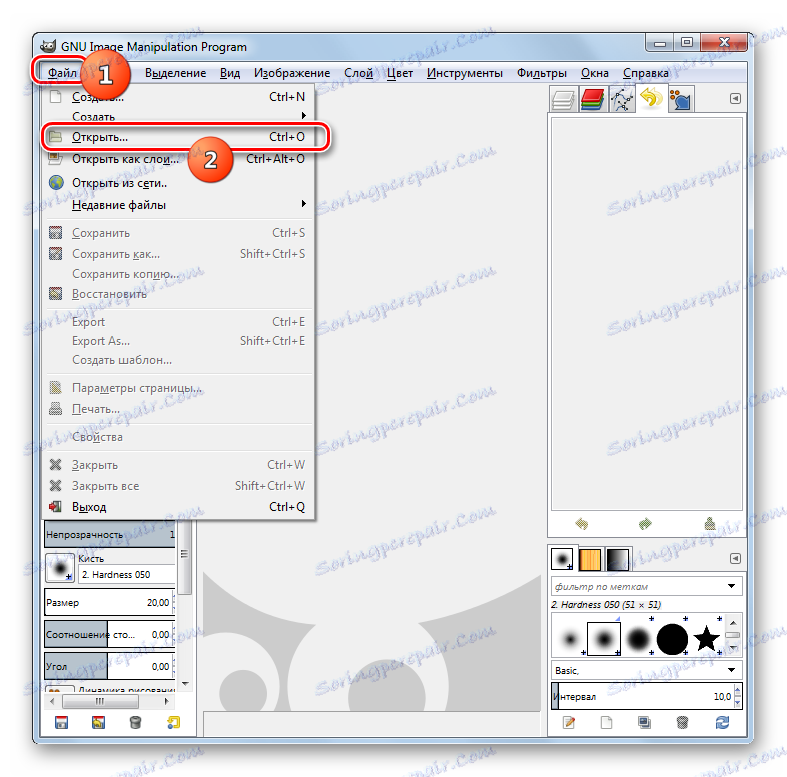
Task: Choose Выход to quit GIMP
Action: (178, 506)
